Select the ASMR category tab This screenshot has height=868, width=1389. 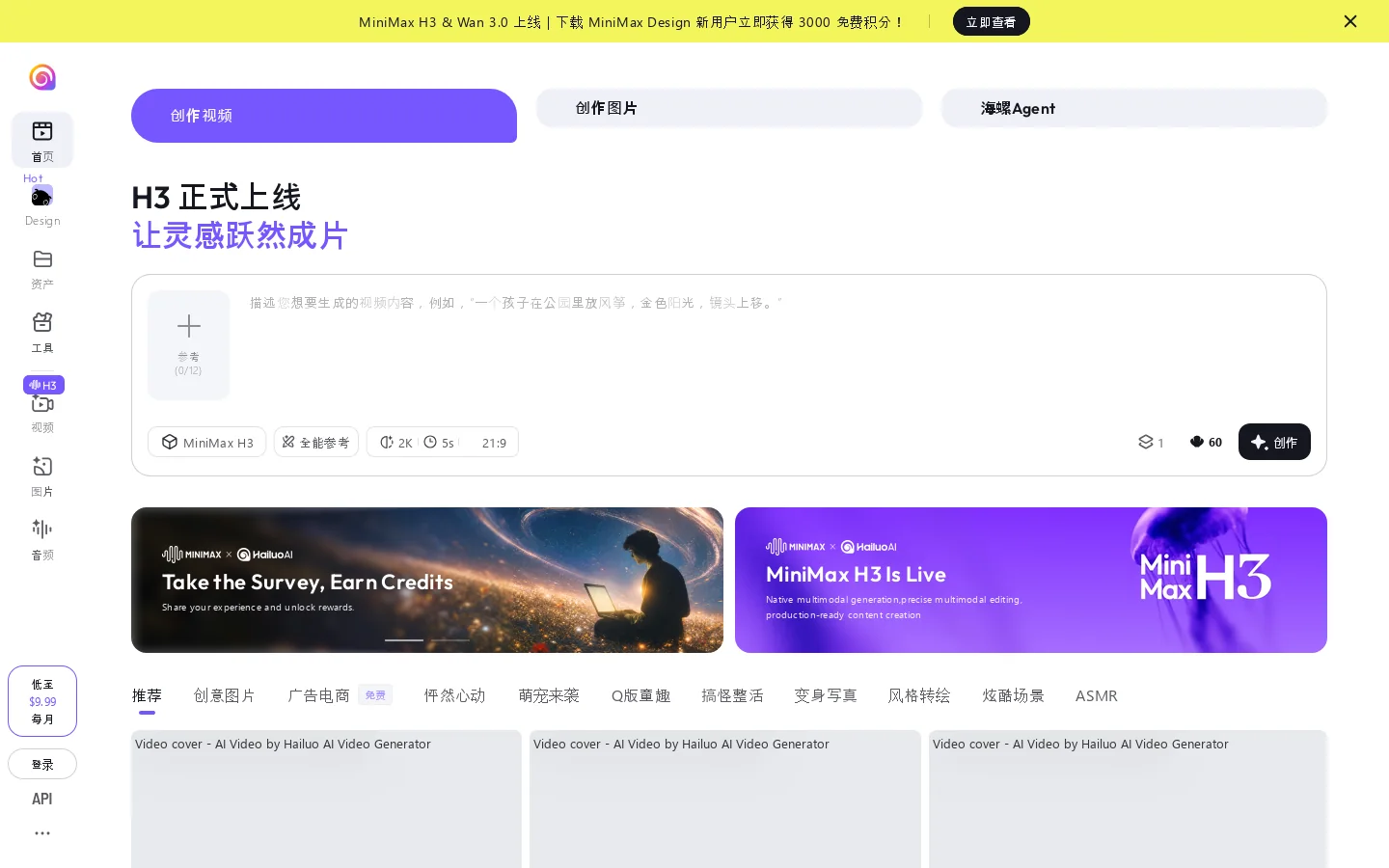coord(1097,696)
